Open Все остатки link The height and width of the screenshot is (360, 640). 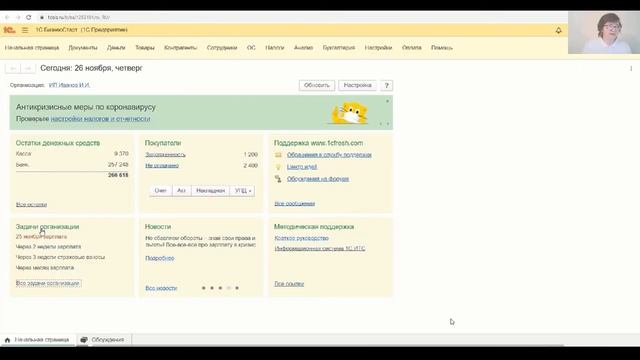pyautogui.click(x=31, y=204)
